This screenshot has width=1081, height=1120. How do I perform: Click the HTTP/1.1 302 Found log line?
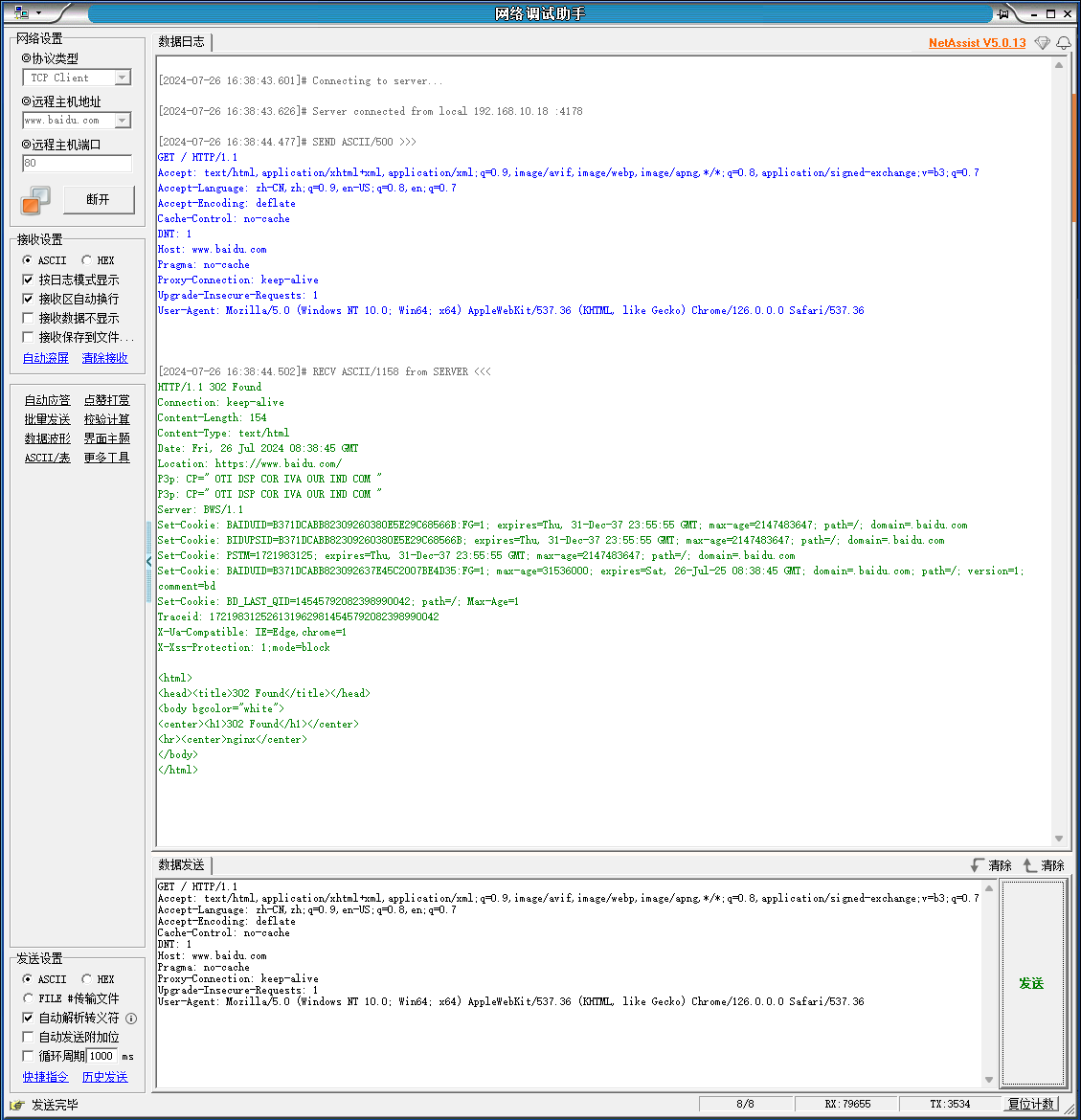pyautogui.click(x=210, y=387)
